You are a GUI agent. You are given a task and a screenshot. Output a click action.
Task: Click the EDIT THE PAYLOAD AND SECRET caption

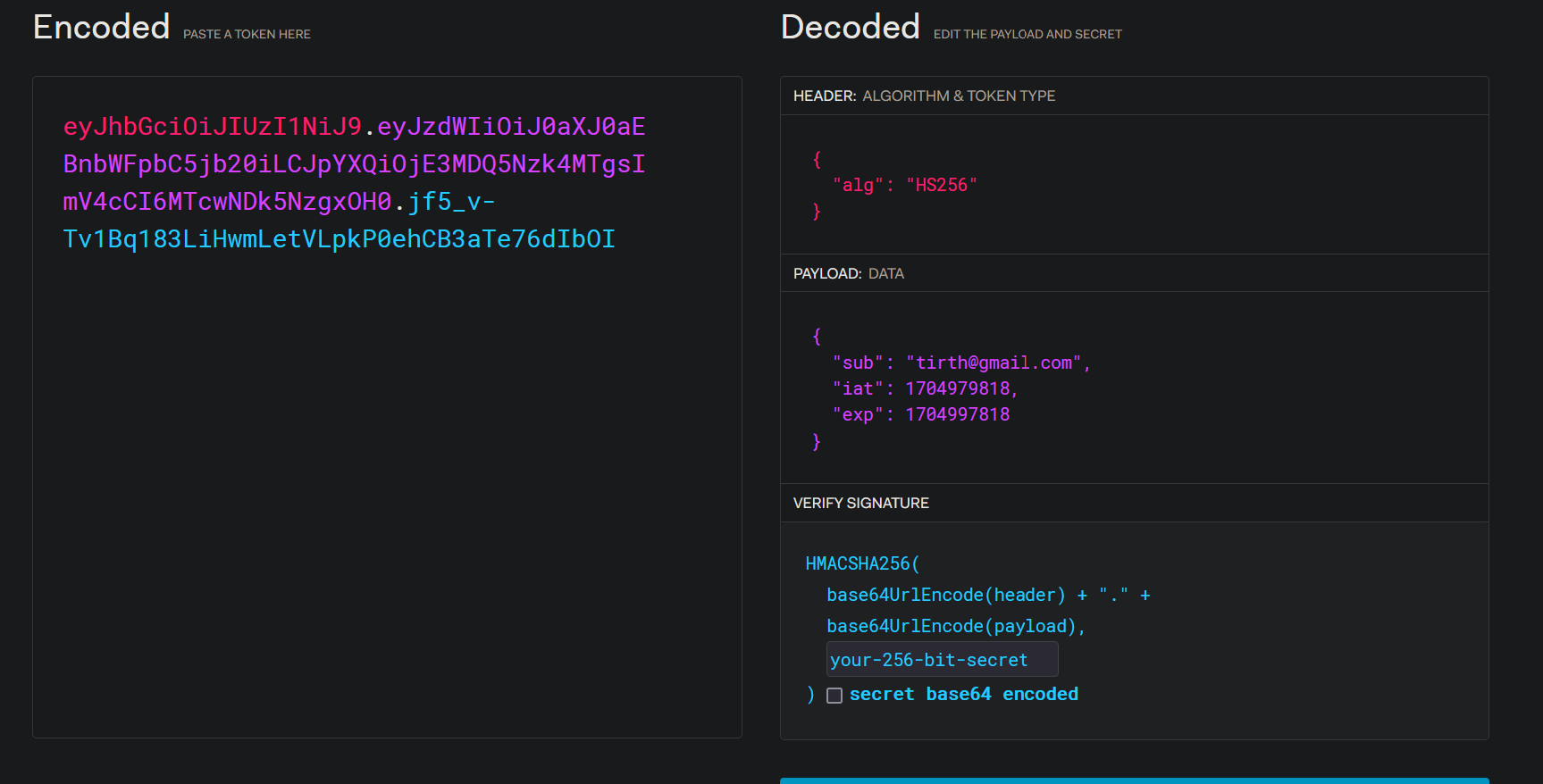point(1027,34)
